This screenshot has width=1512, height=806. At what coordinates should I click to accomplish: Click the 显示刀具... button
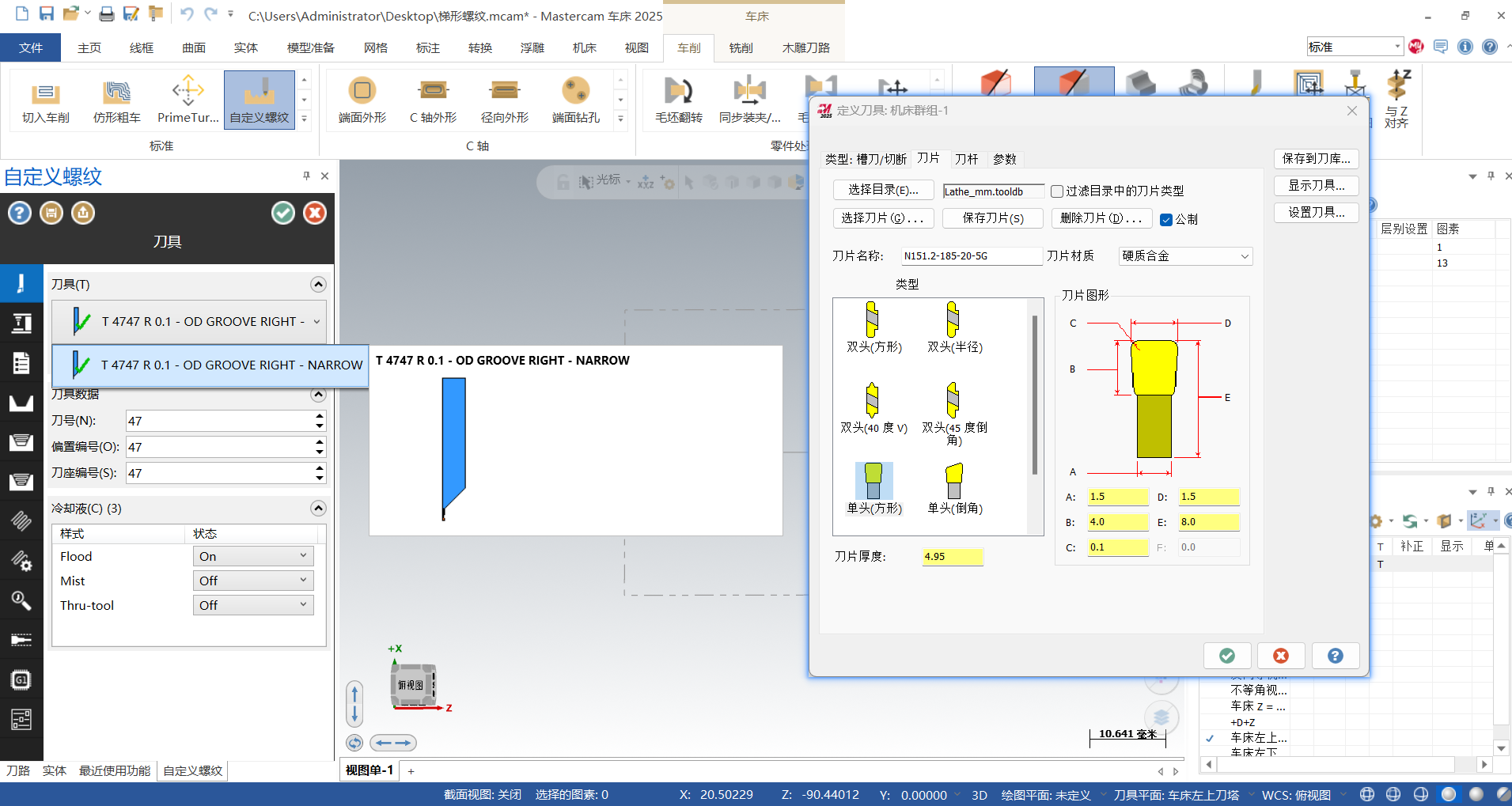tap(1317, 185)
